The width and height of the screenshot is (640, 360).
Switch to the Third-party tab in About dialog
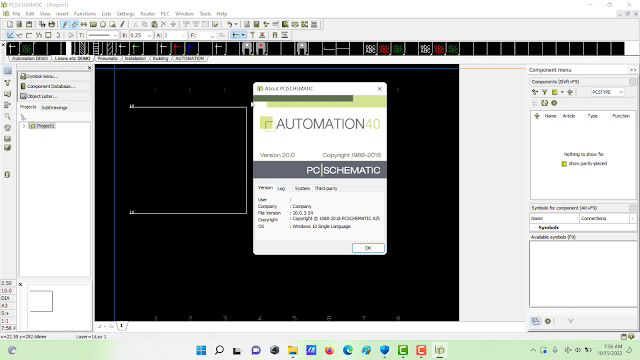pos(326,189)
